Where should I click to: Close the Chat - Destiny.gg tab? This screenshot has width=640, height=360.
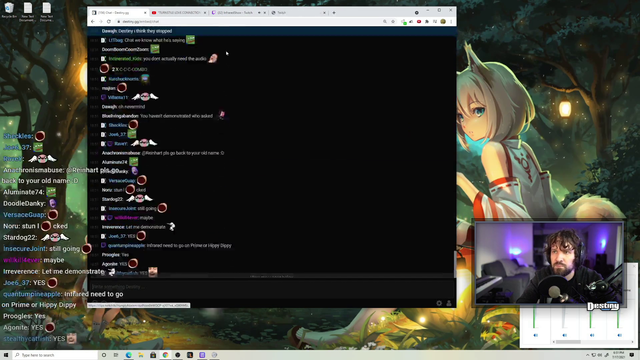tap(145, 13)
